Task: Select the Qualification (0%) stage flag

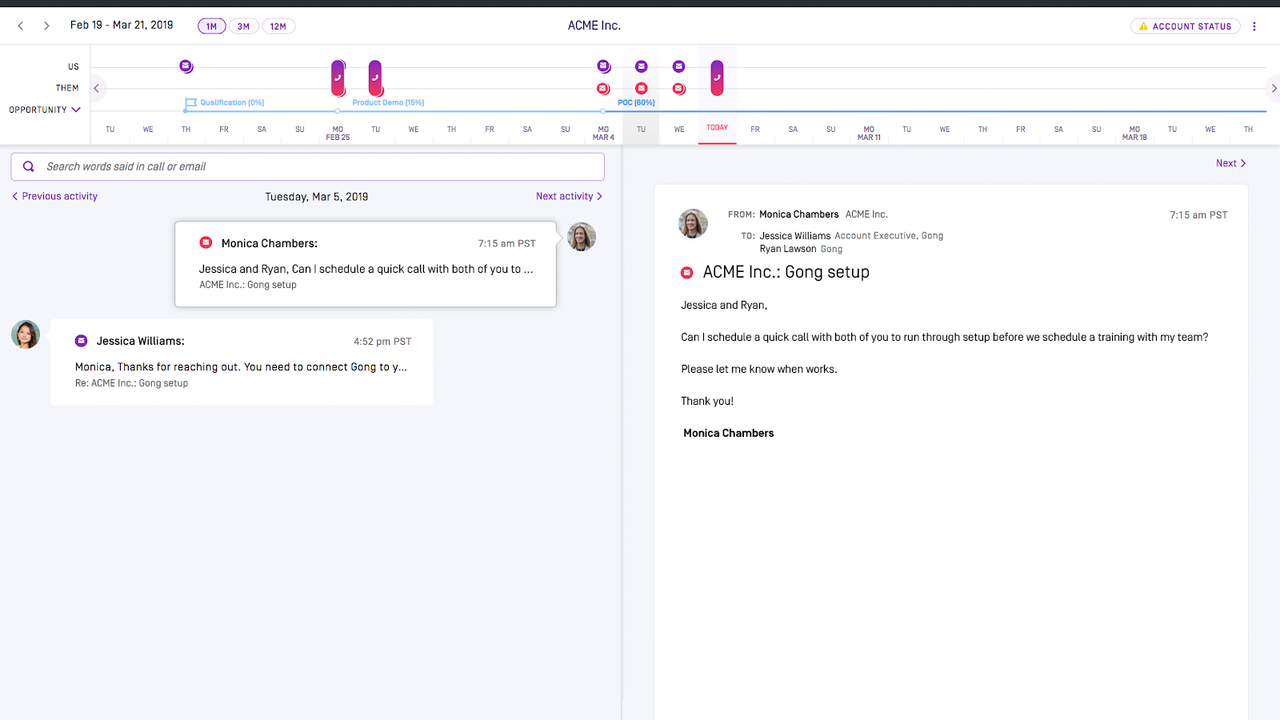Action: point(191,103)
